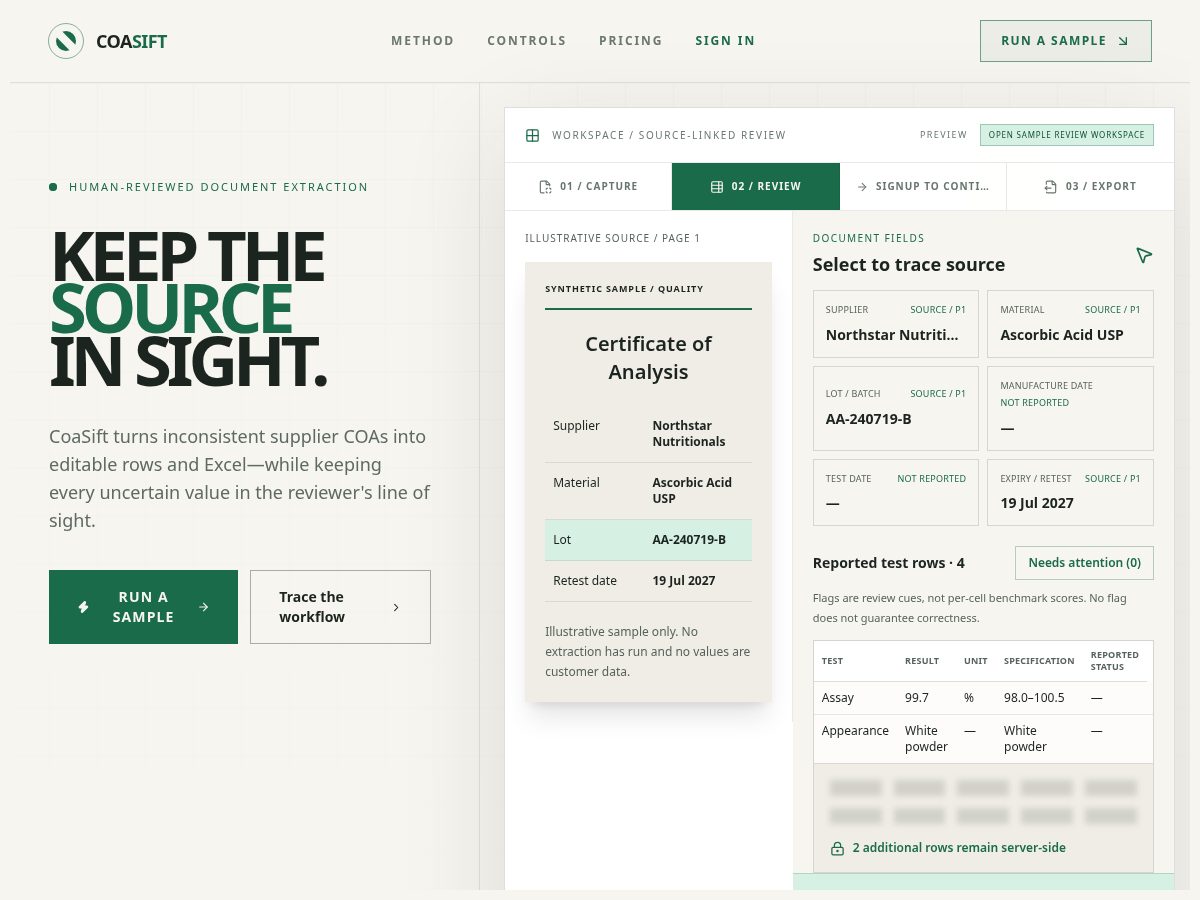Image resolution: width=1200 pixels, height=900 pixels.
Task: Click the capture document icon
Action: pos(545,187)
